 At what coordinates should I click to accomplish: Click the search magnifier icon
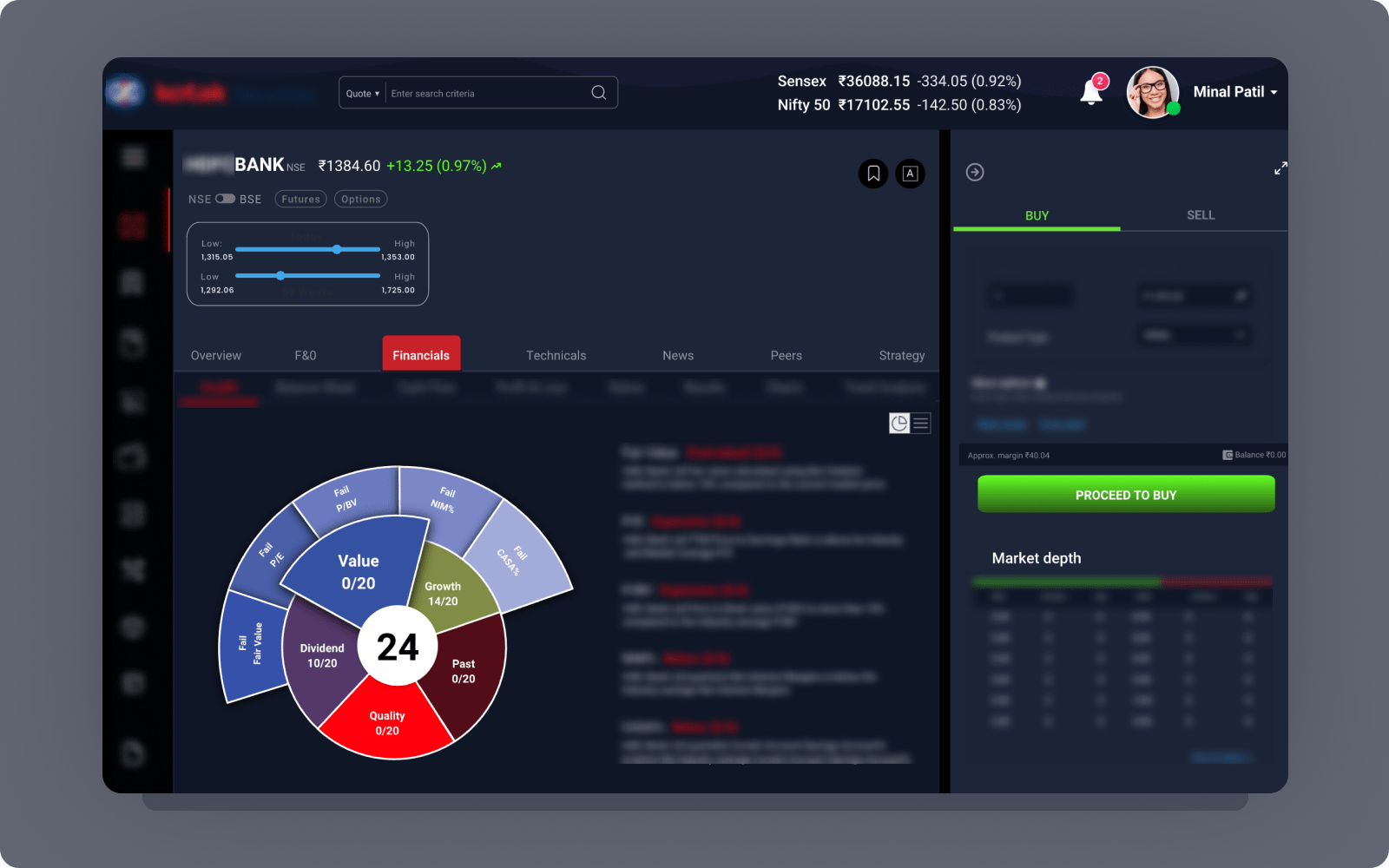coord(598,93)
